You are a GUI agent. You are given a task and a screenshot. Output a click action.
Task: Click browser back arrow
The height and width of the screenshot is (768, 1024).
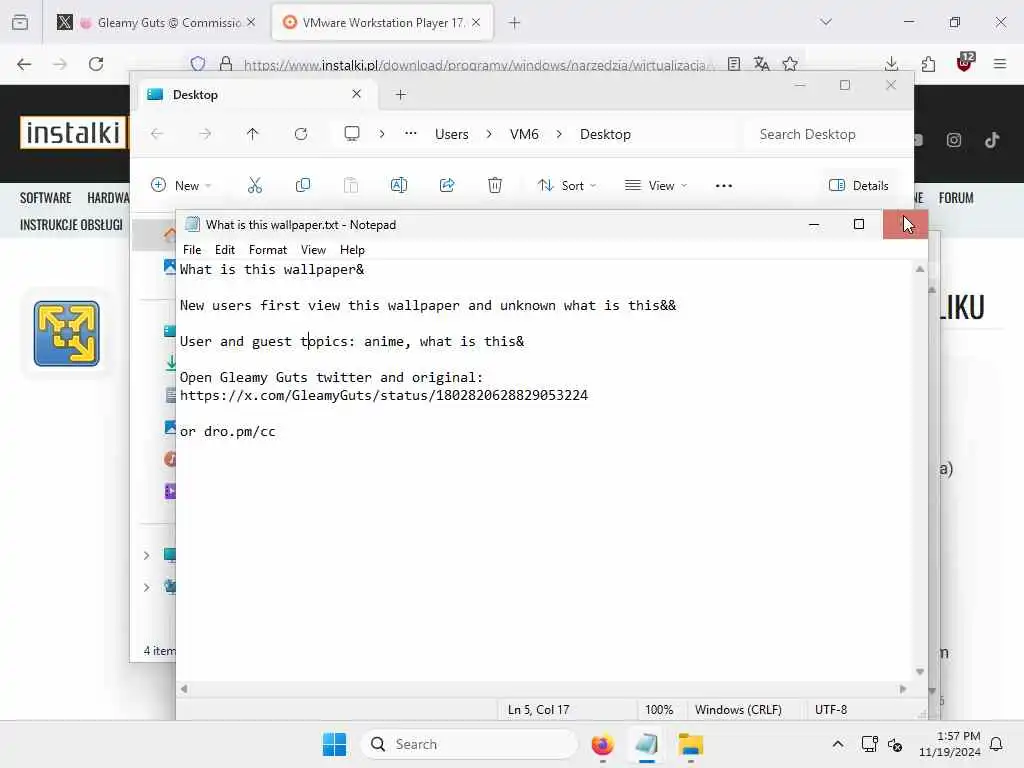point(24,63)
